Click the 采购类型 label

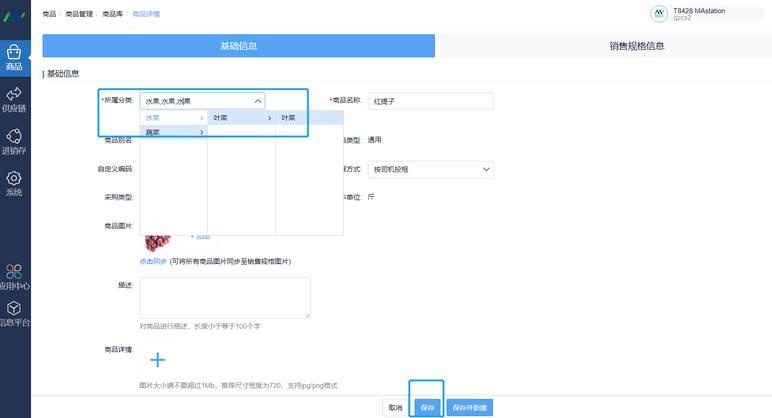pos(119,197)
